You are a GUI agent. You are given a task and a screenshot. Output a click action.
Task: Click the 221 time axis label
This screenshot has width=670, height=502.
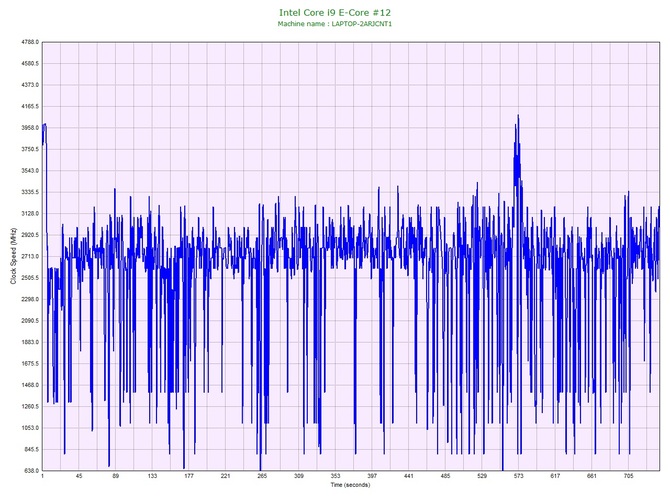[x=226, y=476]
